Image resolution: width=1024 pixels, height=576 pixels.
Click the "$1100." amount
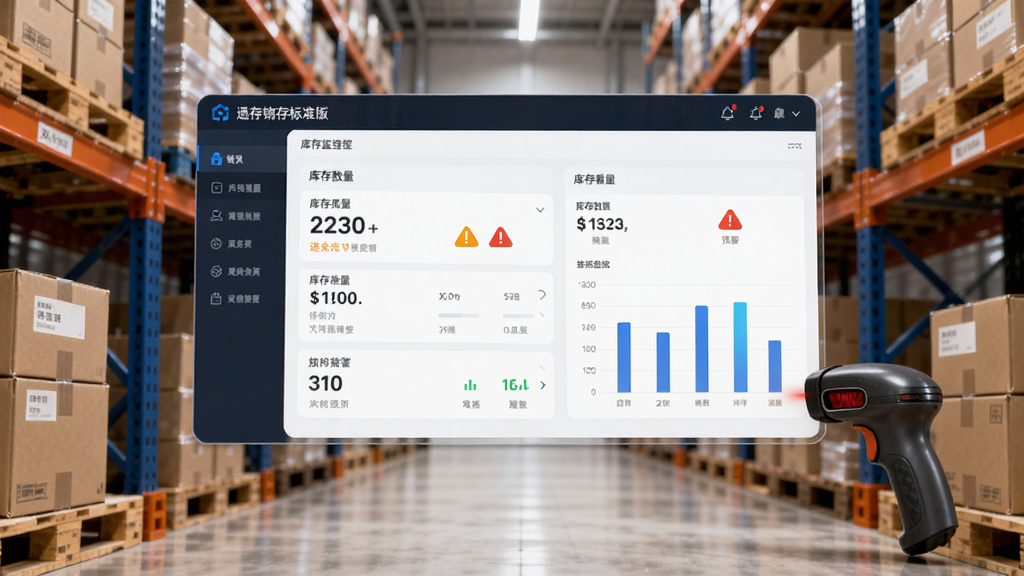coord(336,298)
